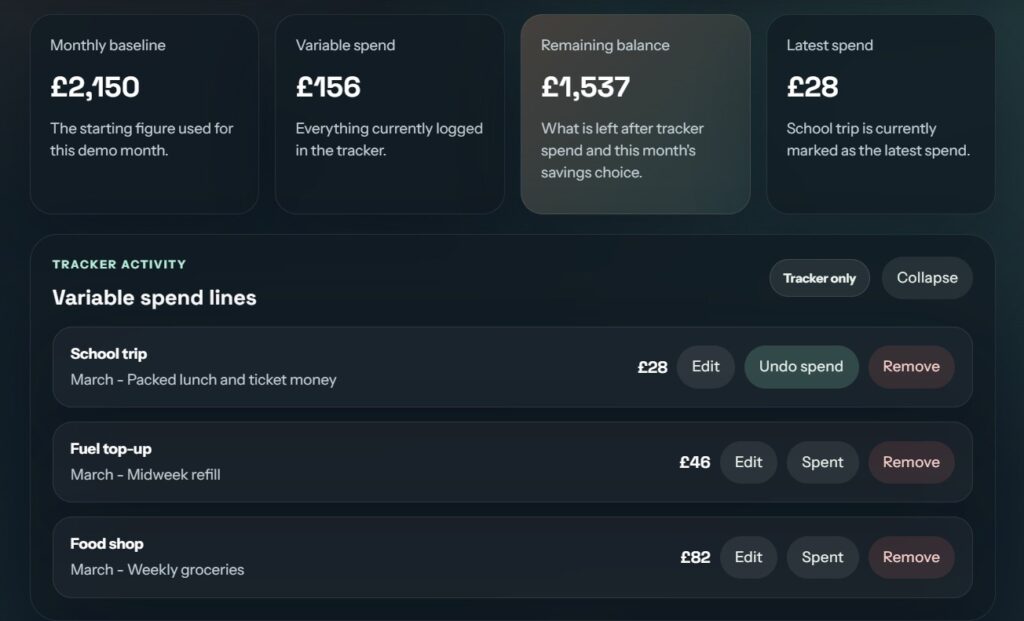Open the Monthly baseline summary card
This screenshot has height=621, width=1024.
144,113
